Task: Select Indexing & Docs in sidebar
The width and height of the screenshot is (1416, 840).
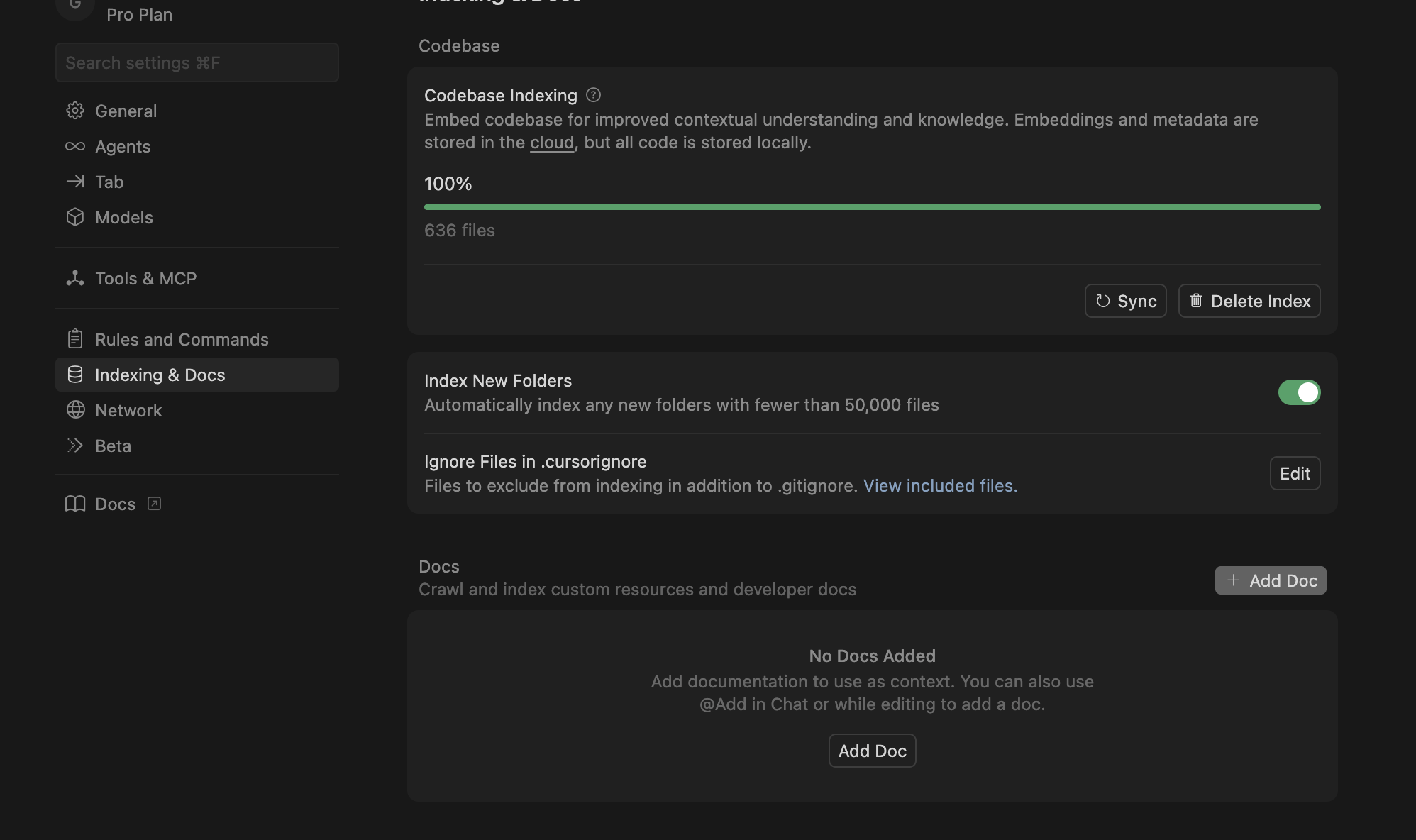Action: pos(197,375)
